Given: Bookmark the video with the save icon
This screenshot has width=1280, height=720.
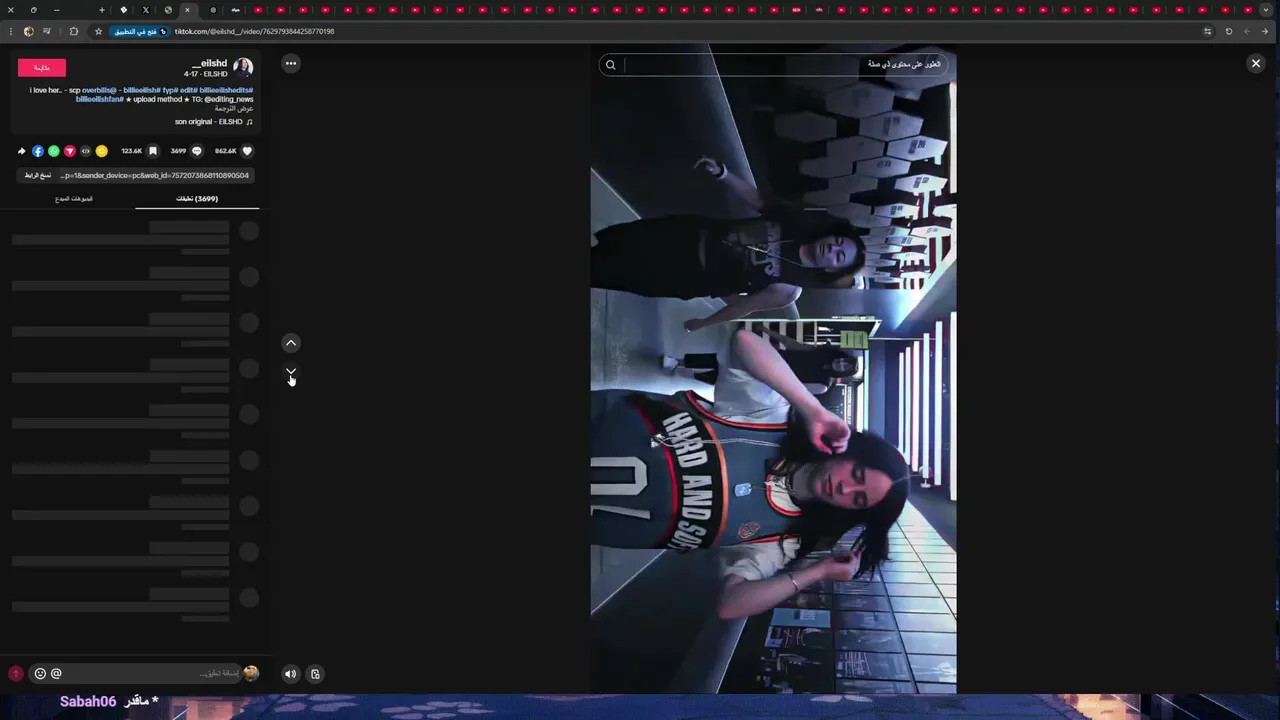Looking at the screenshot, I should pos(152,151).
